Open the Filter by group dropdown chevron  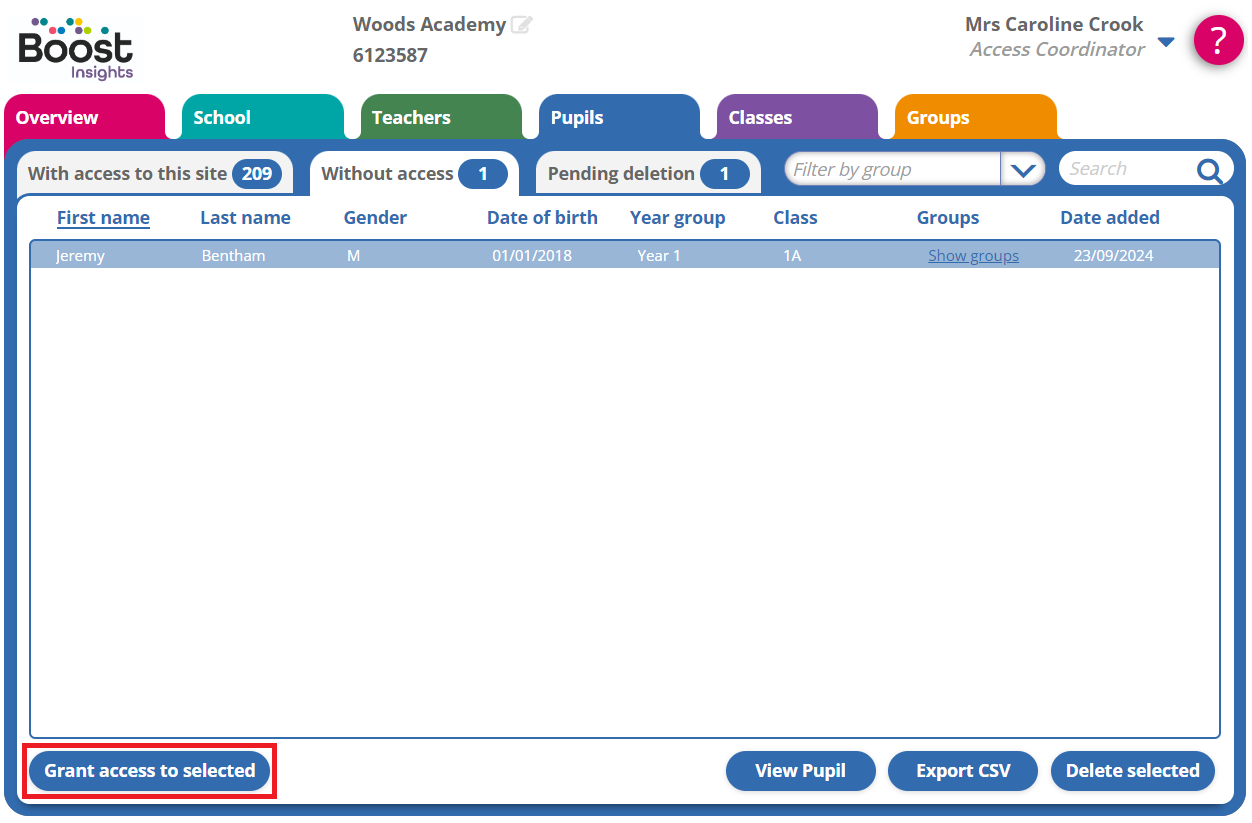pyautogui.click(x=1022, y=170)
